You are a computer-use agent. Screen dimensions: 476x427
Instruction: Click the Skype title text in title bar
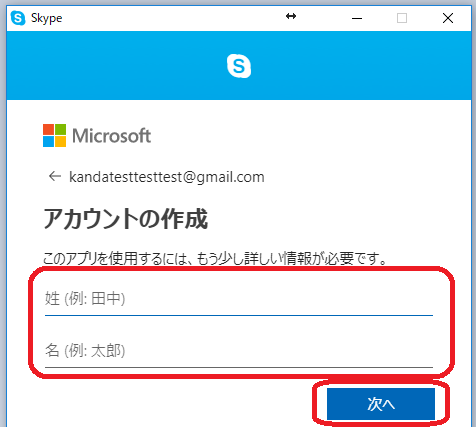(46, 18)
